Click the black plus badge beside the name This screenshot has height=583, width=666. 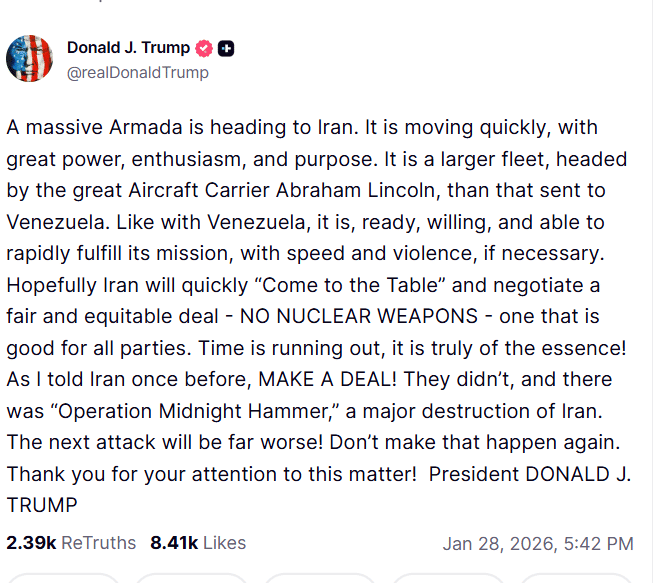227,48
